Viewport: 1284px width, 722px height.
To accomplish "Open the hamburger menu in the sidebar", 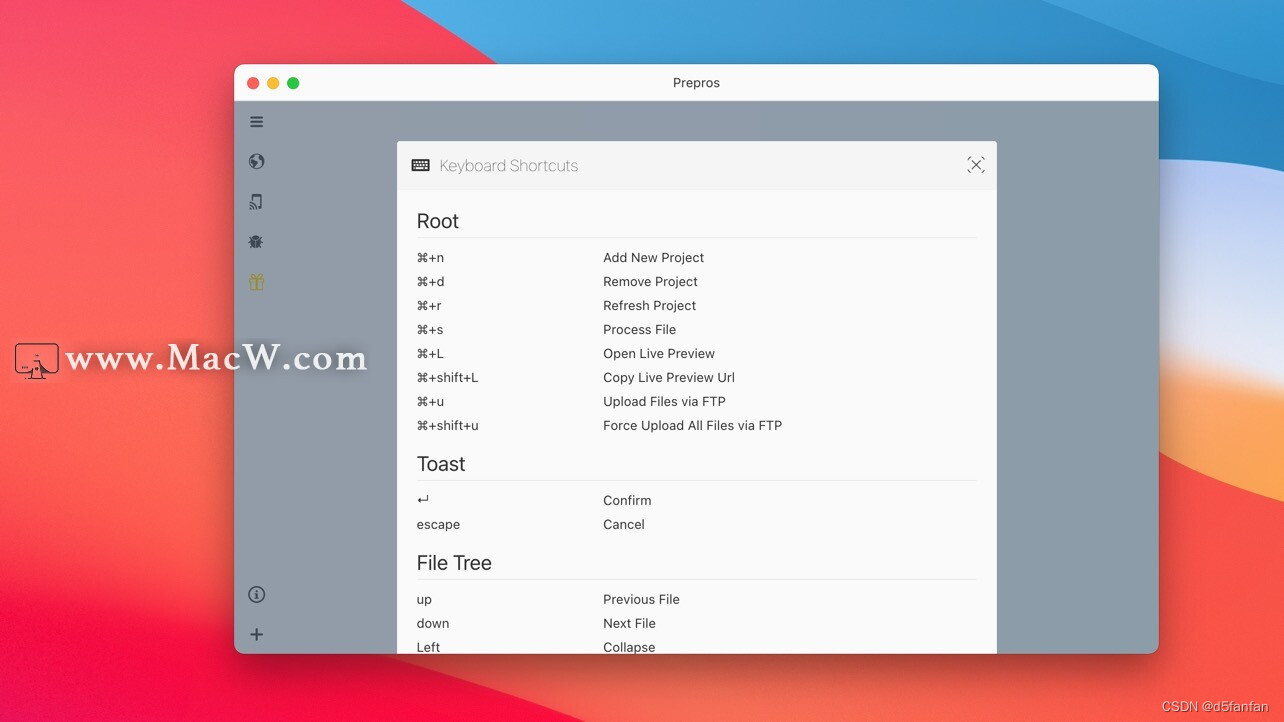I will point(256,121).
